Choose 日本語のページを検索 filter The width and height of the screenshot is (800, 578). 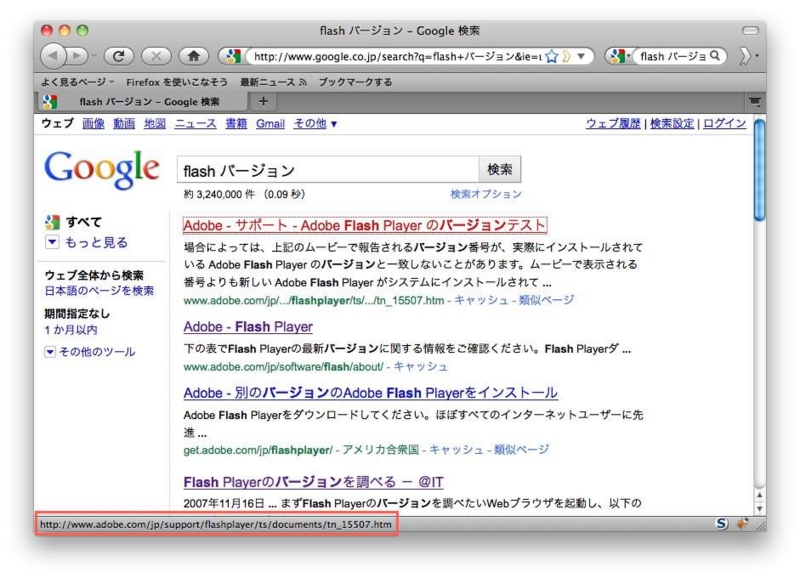point(99,291)
